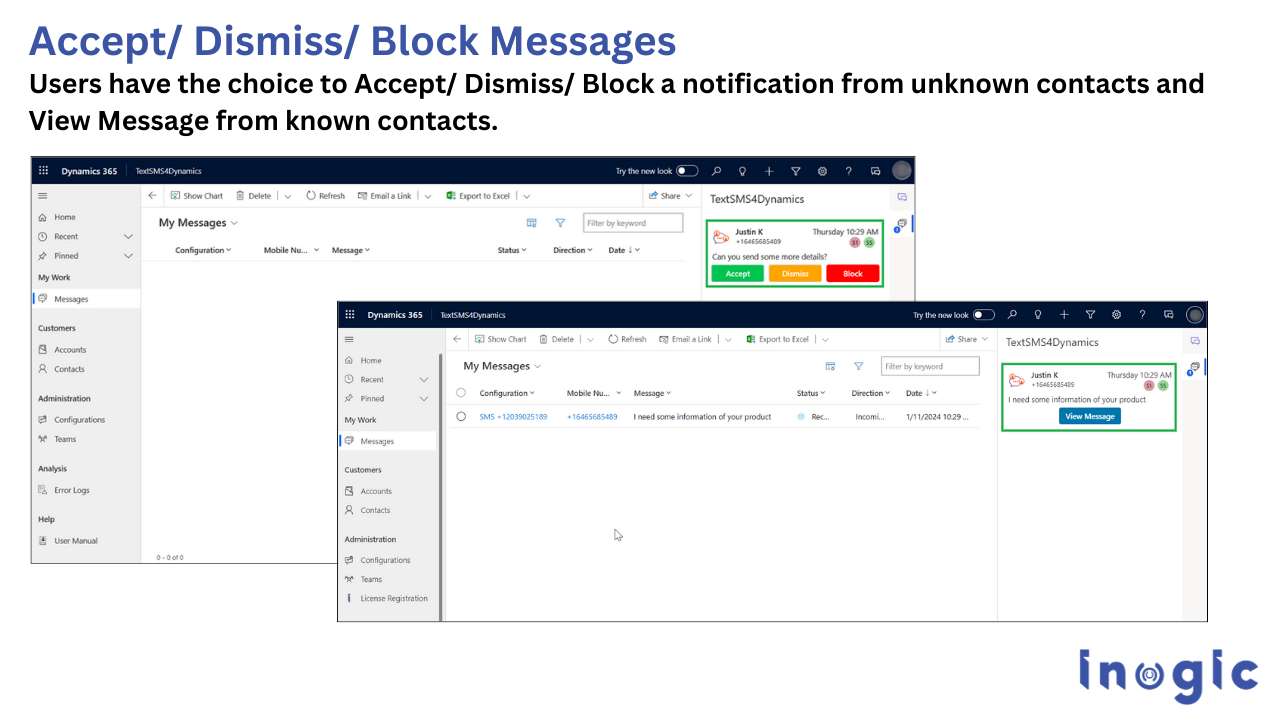Click green Accept button on notification

(x=738, y=273)
